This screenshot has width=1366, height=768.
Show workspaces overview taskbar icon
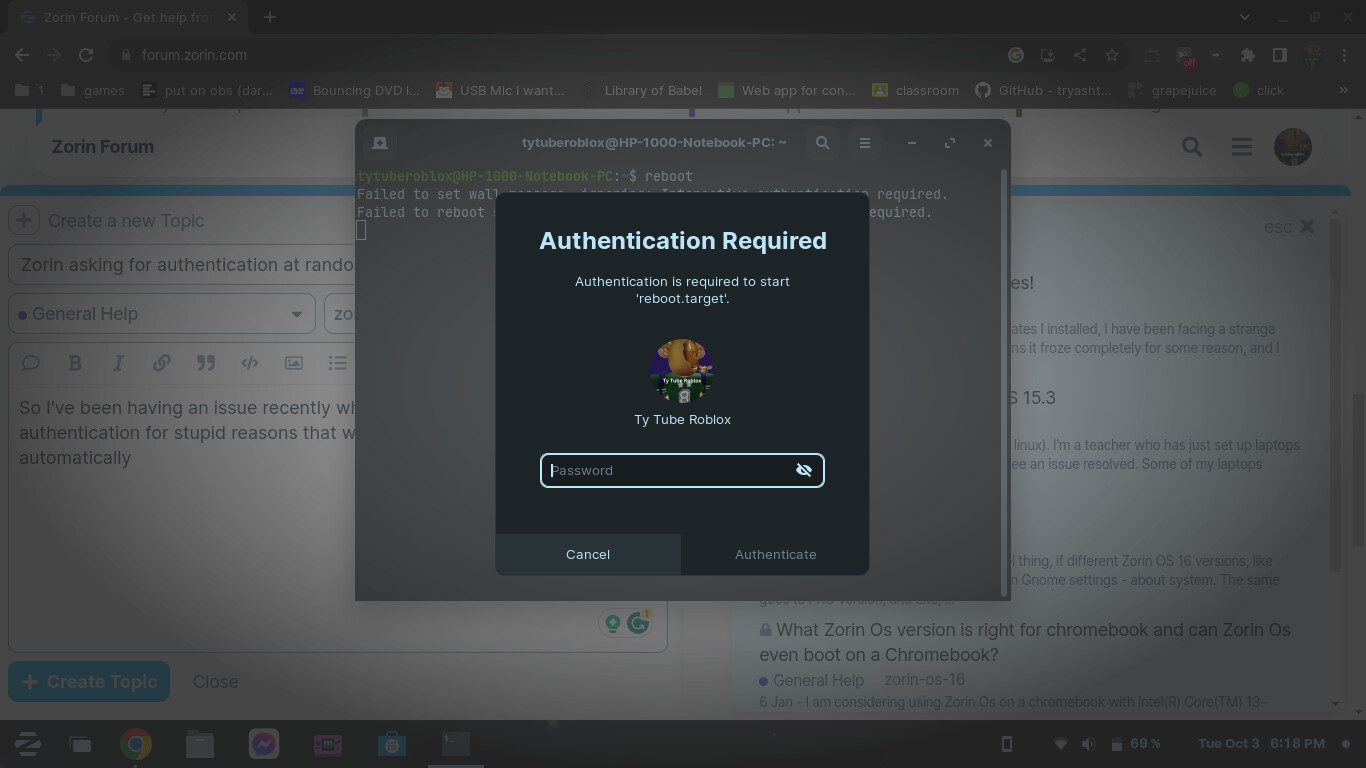tap(80, 744)
